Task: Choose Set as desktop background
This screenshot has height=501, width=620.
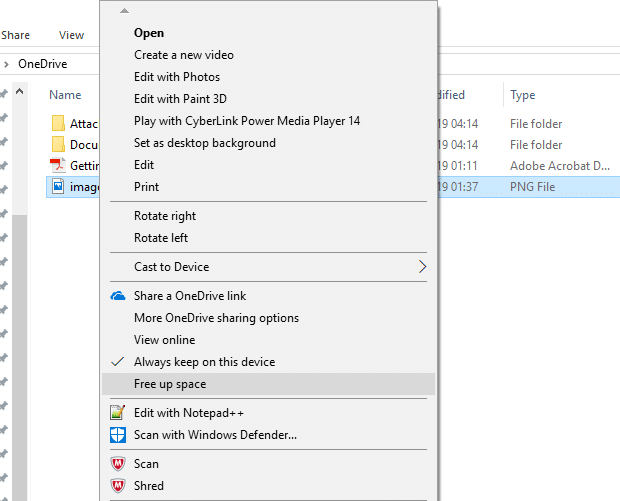Action: [x=204, y=143]
